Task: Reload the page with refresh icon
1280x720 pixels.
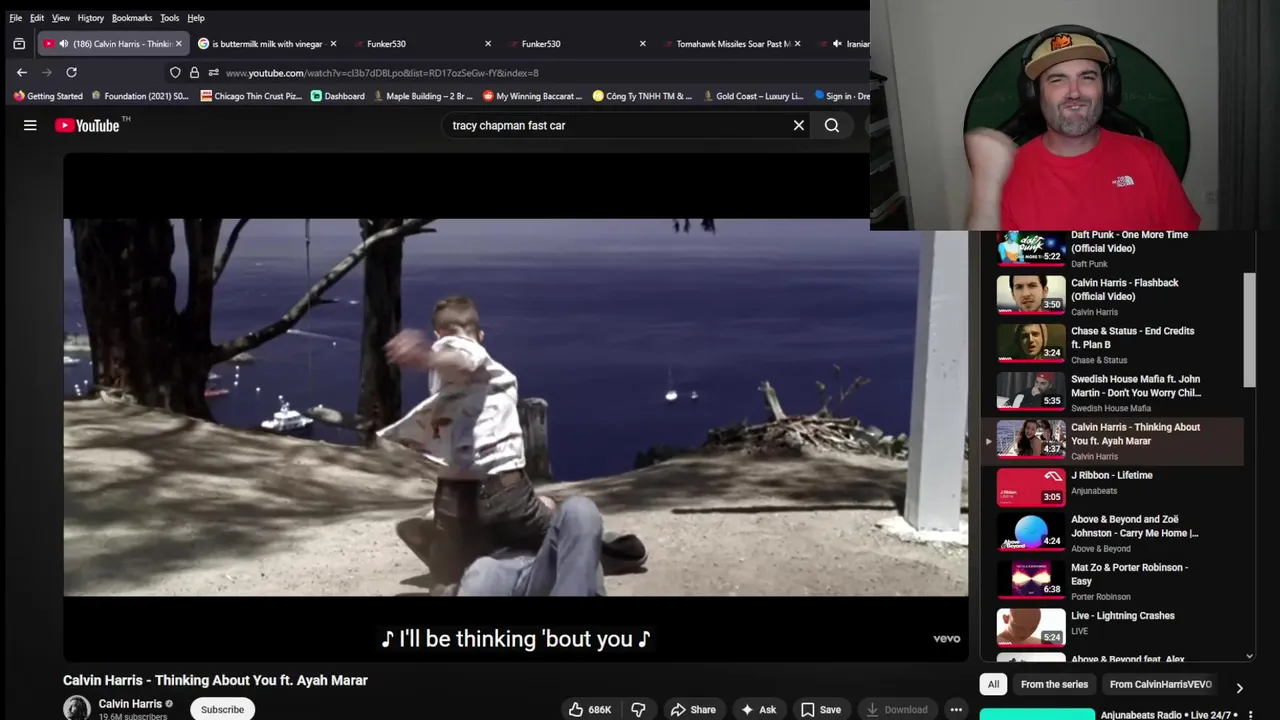Action: click(x=71, y=72)
